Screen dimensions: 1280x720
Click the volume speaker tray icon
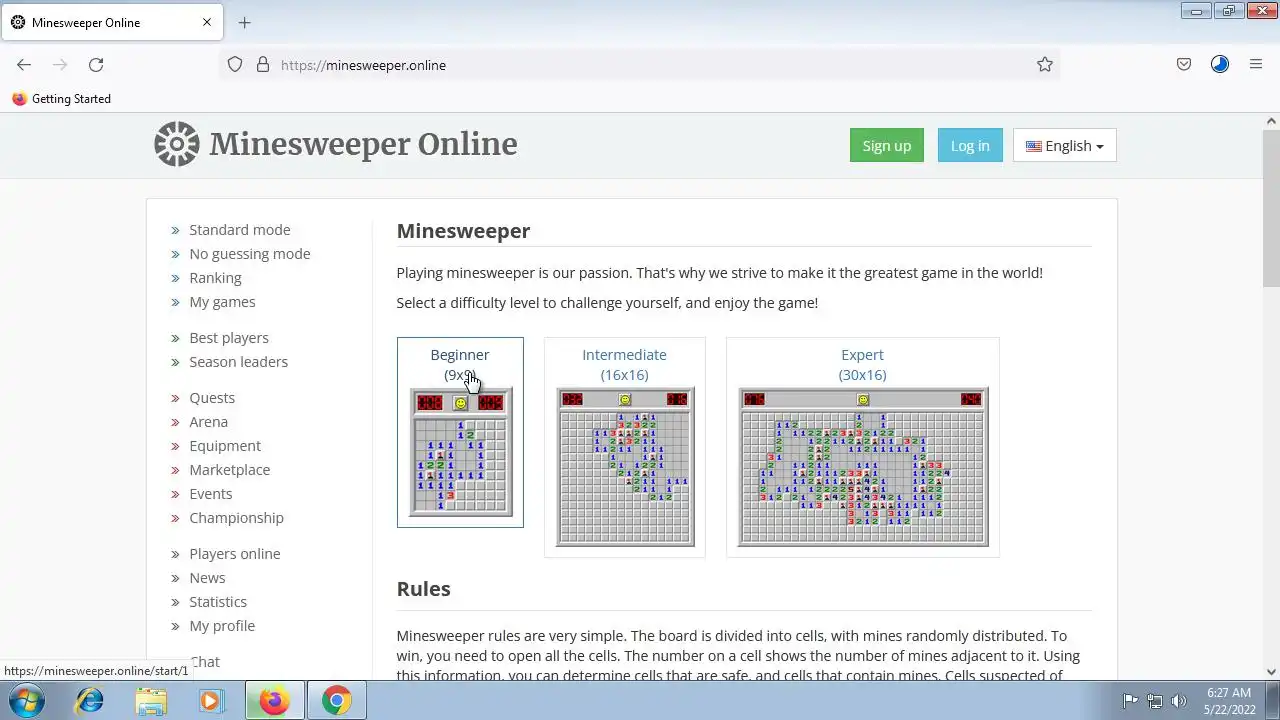(x=1179, y=701)
